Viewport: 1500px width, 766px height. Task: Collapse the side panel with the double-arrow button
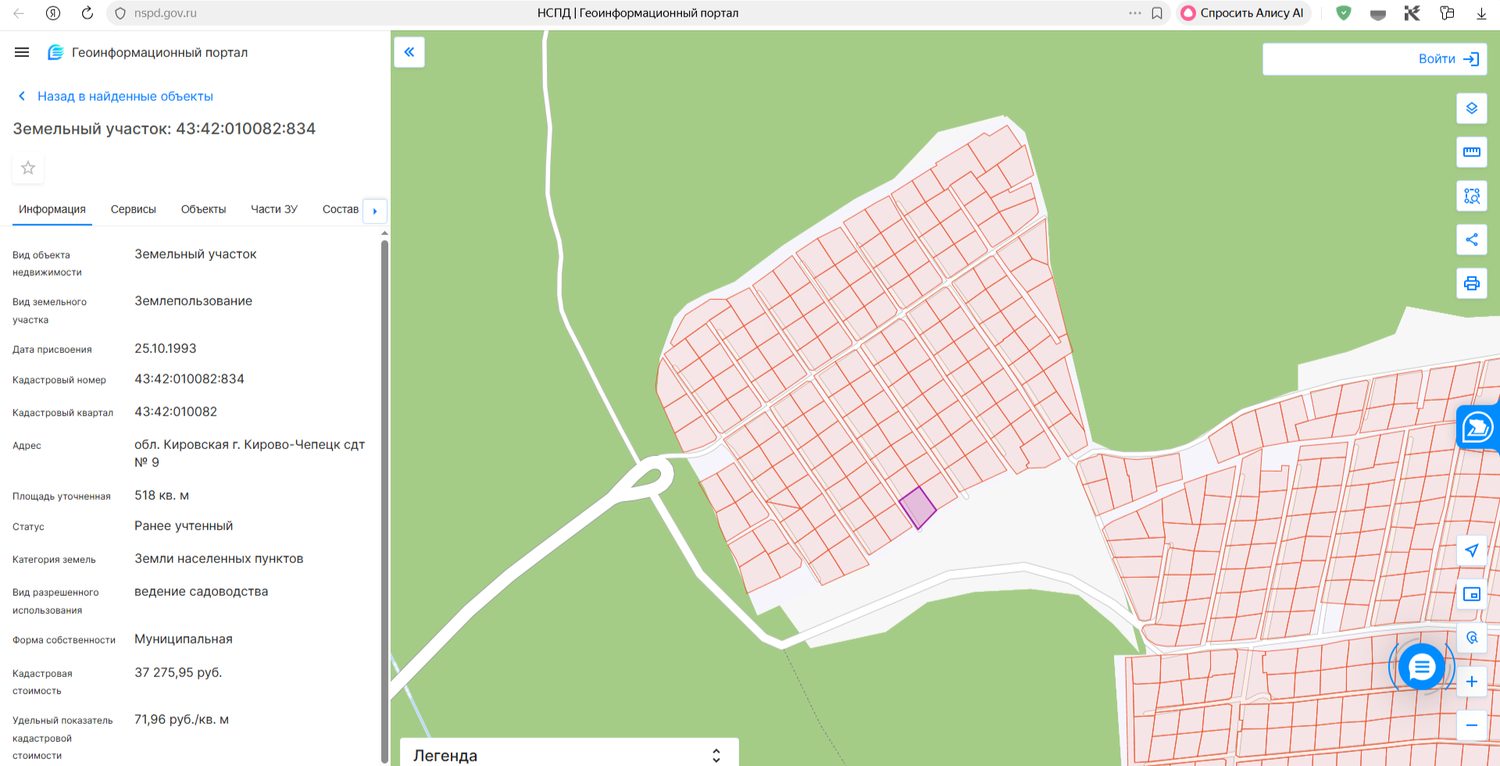409,52
